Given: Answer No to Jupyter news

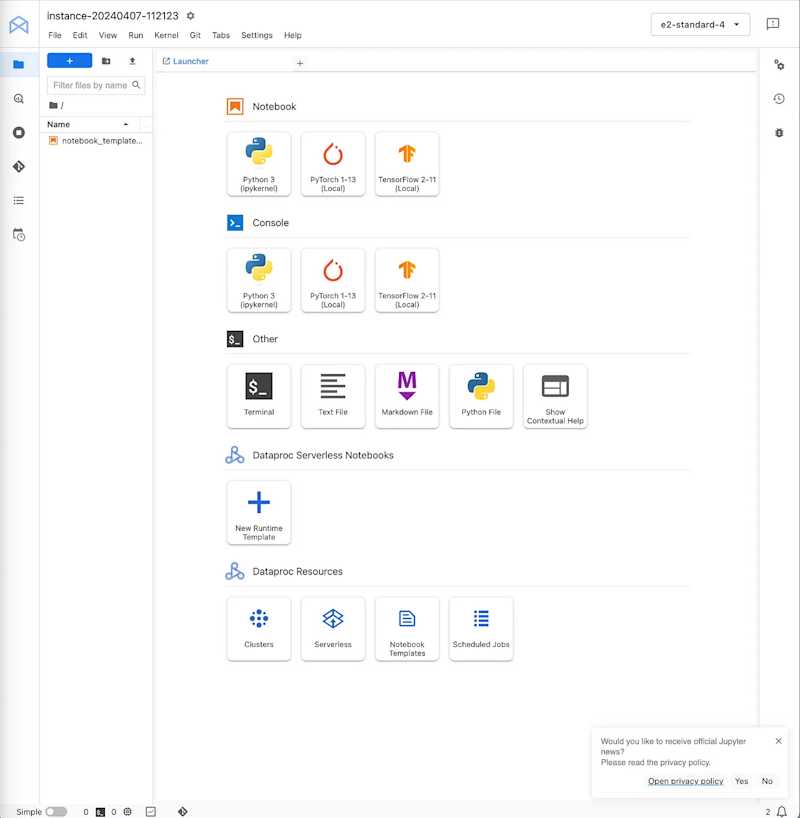Looking at the screenshot, I should click(767, 781).
